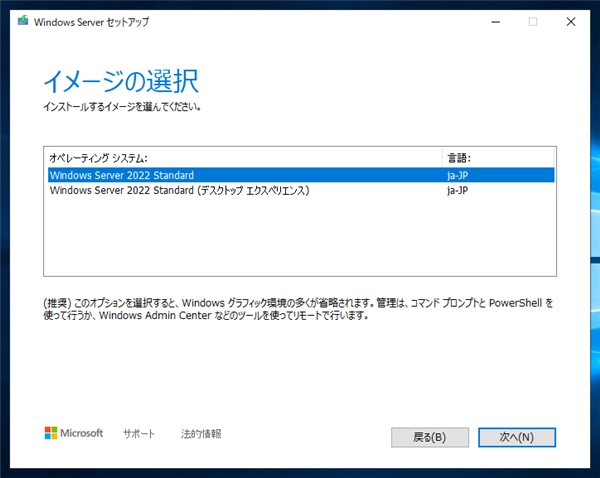Select Windows Server 2022 Standard row
Screen dimensions: 600x478
[x=301, y=175]
